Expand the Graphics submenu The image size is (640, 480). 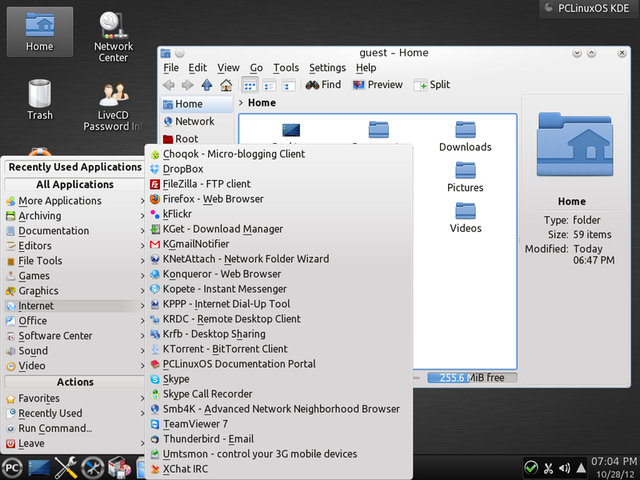point(75,291)
